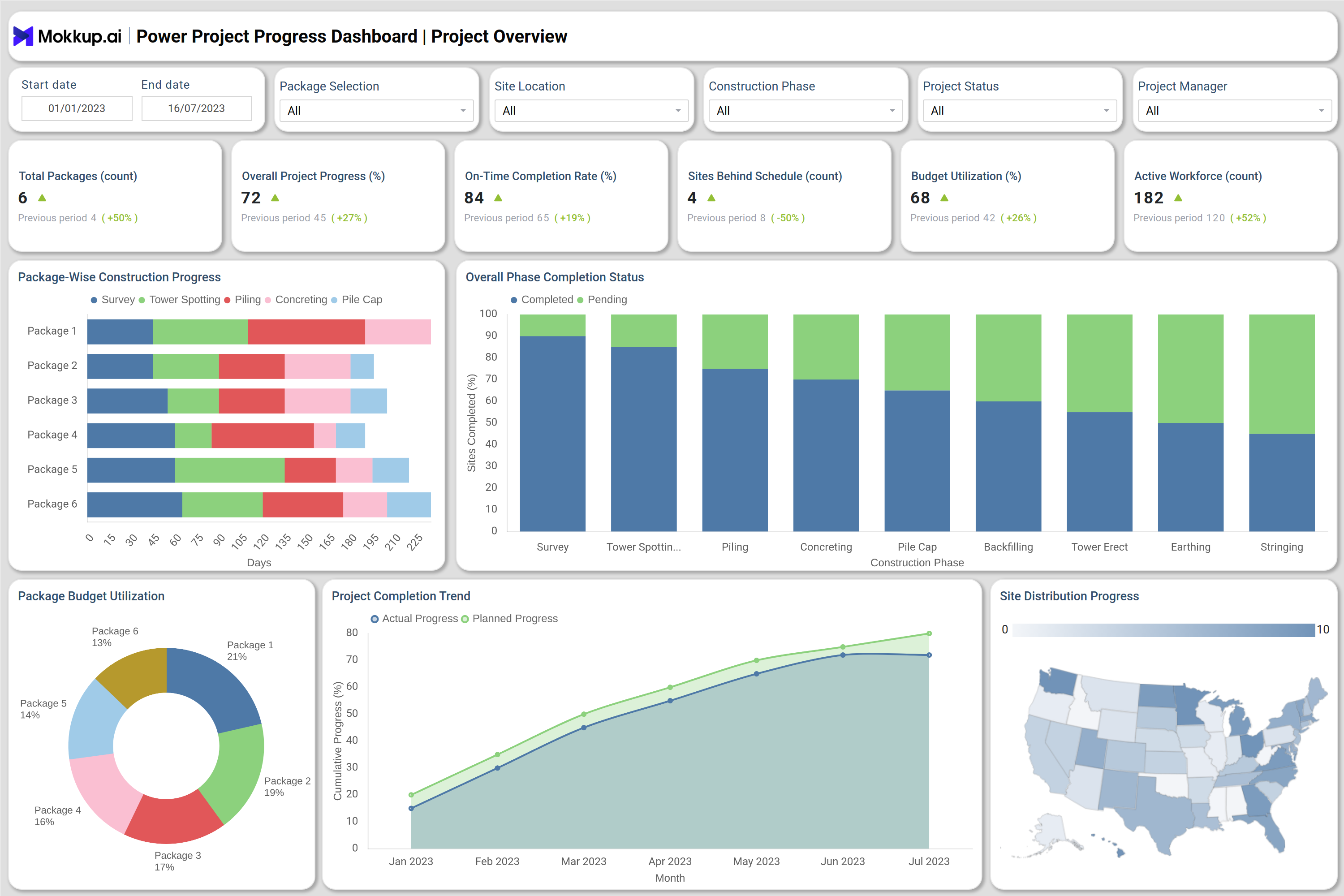Toggle the Pending legend item
The width and height of the screenshot is (1344, 896).
click(x=602, y=299)
